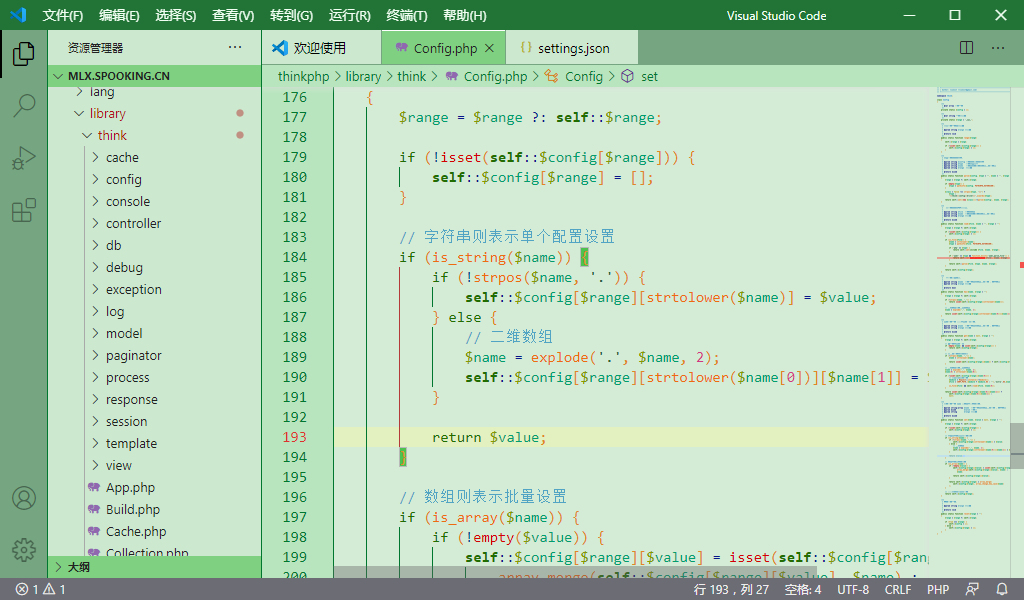Image resolution: width=1024 pixels, height=600 pixels.
Task: Change line endings via CRLF
Action: (x=897, y=589)
